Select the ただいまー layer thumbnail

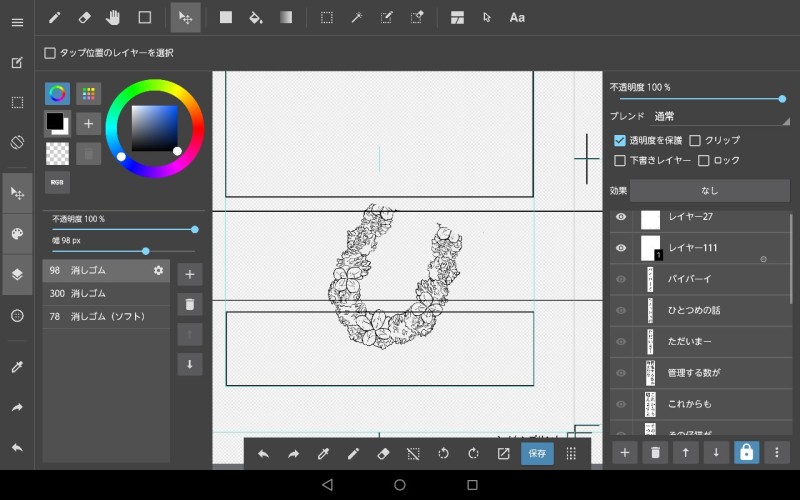coord(650,342)
